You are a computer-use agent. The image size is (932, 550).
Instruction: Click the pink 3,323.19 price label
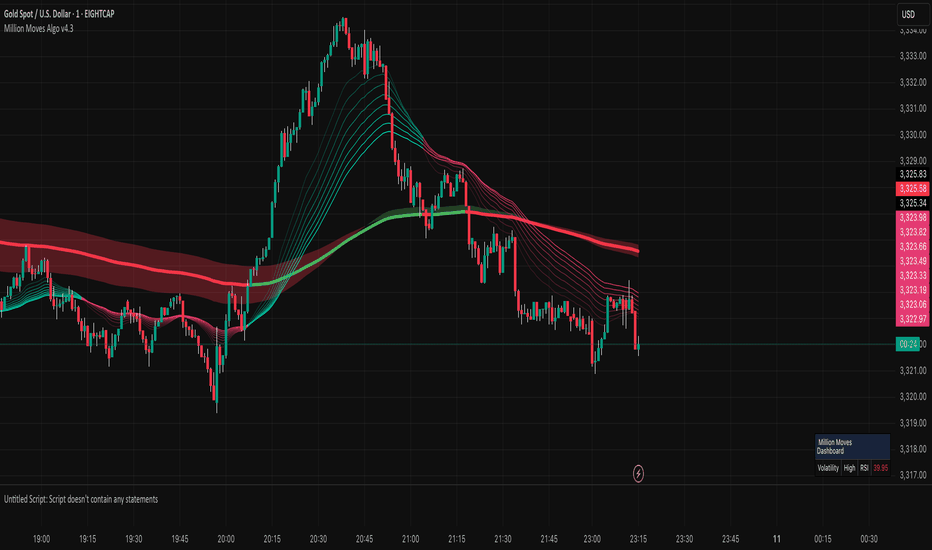(x=912, y=290)
